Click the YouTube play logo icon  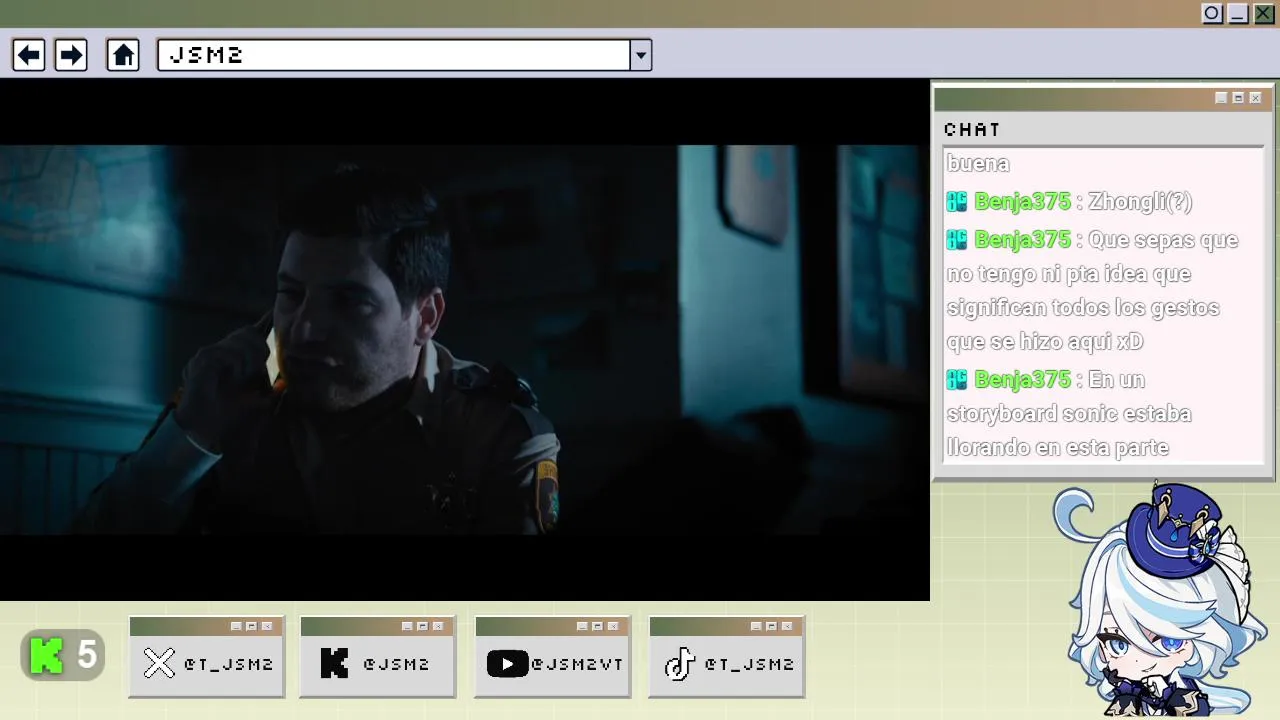click(x=507, y=664)
